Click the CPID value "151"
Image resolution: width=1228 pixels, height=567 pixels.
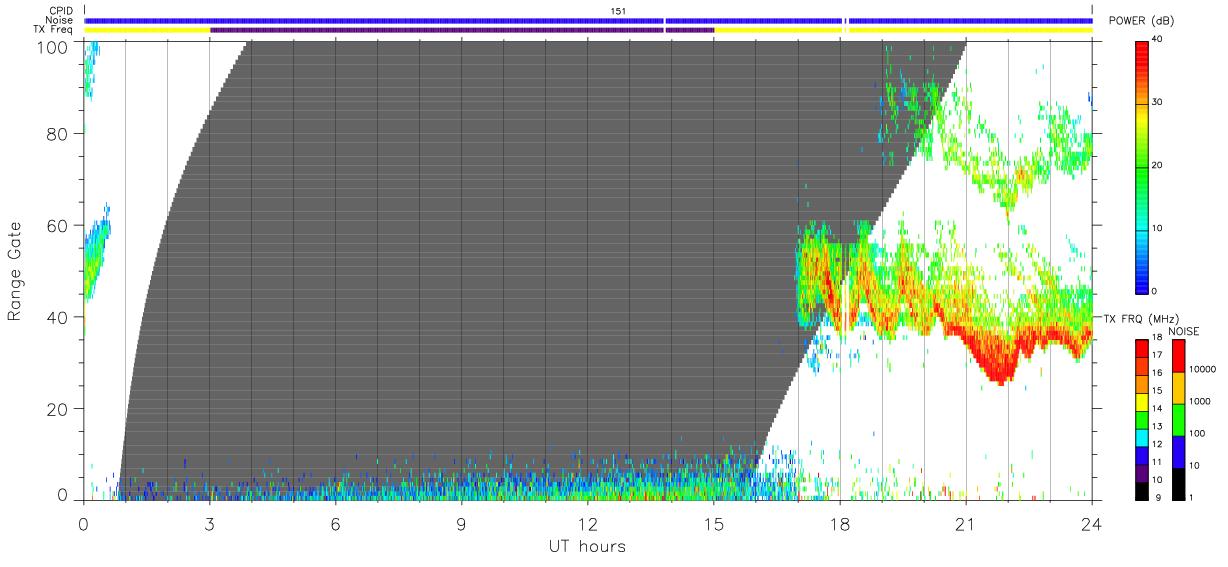coord(618,11)
